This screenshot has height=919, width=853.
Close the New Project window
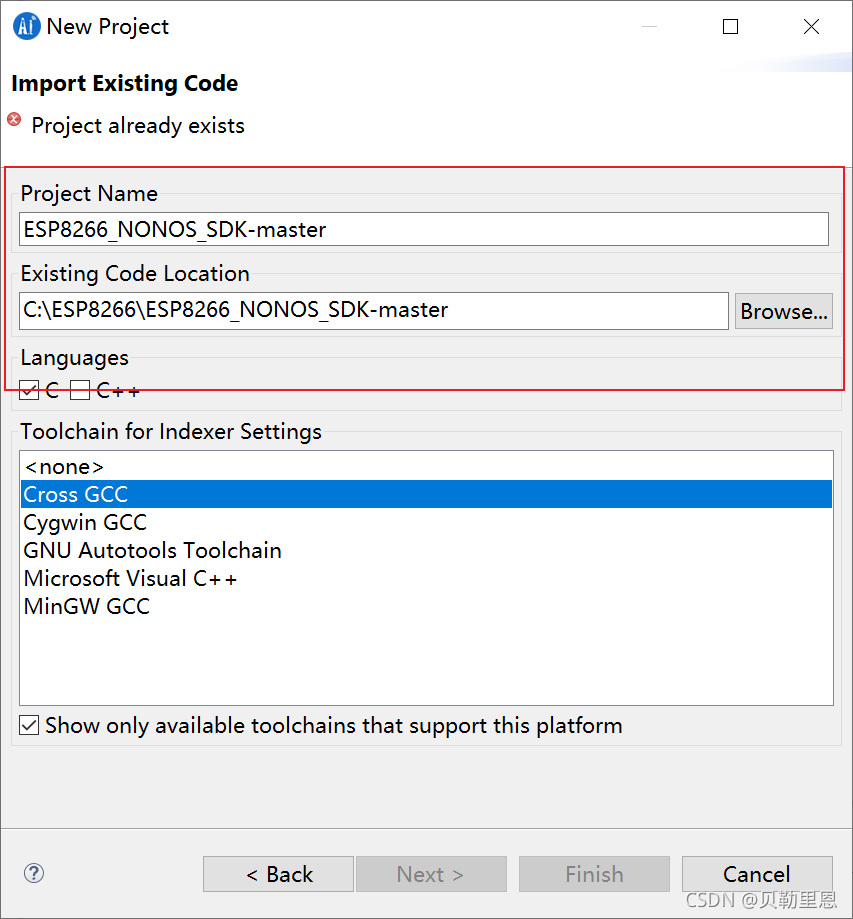pos(811,26)
